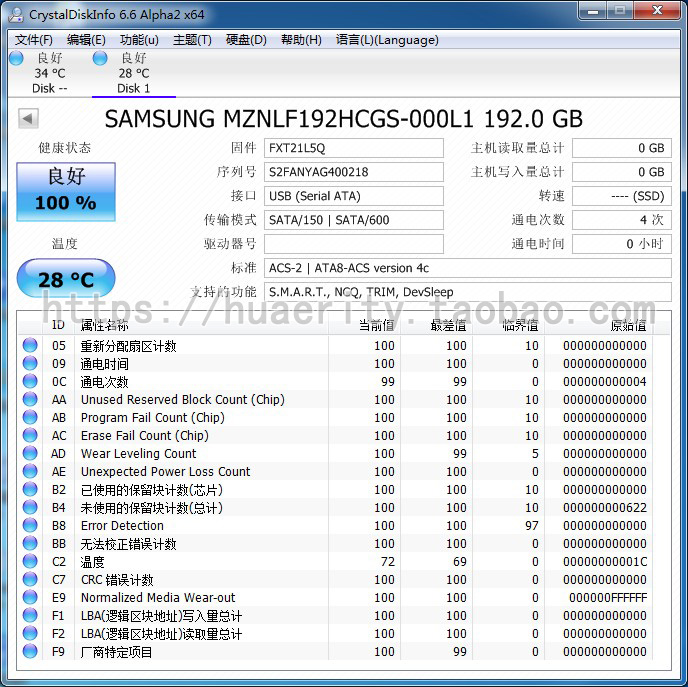688x687 pixels.
Task: Click the empty 驱动器号 field
Action: pyautogui.click(x=354, y=244)
